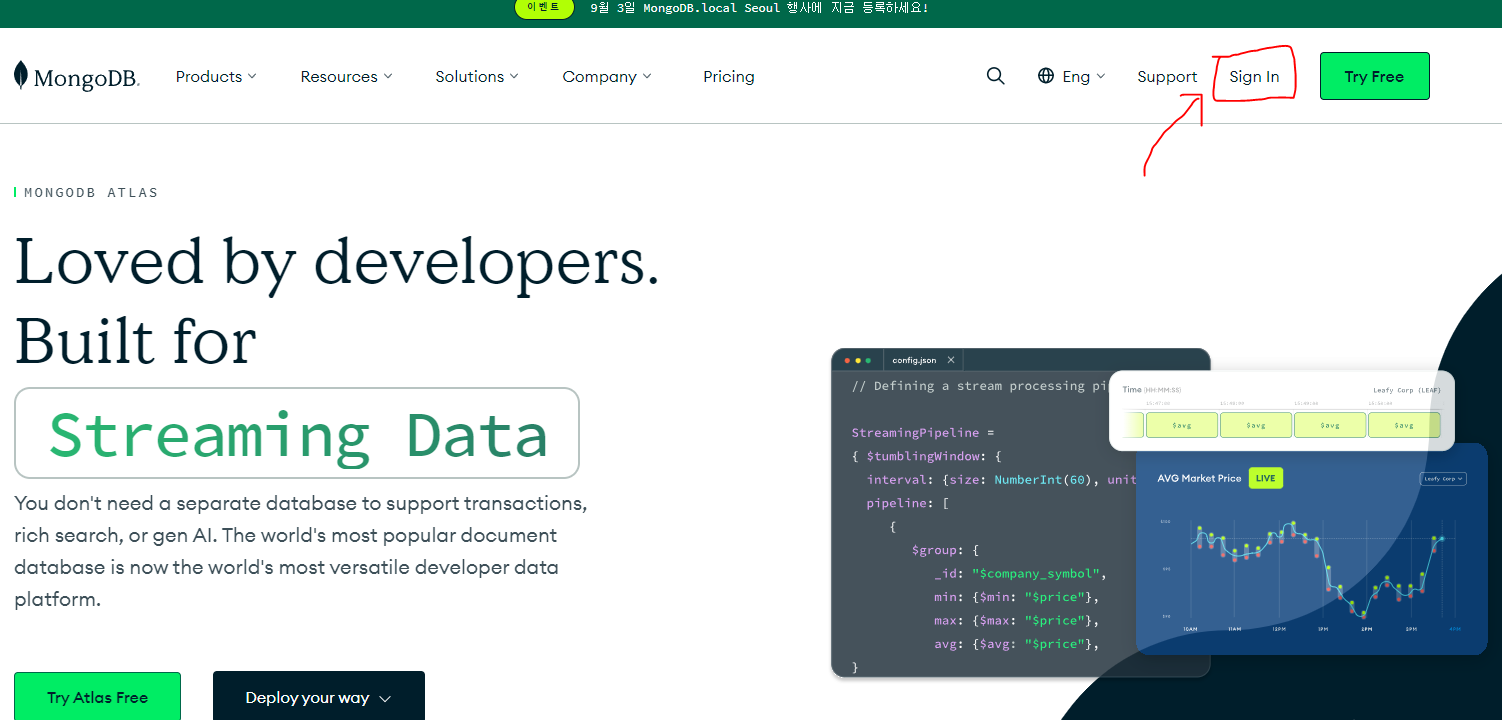The width and height of the screenshot is (1502, 720).
Task: Click the Leafy Corp (LEAF) label
Action: pos(1407,390)
